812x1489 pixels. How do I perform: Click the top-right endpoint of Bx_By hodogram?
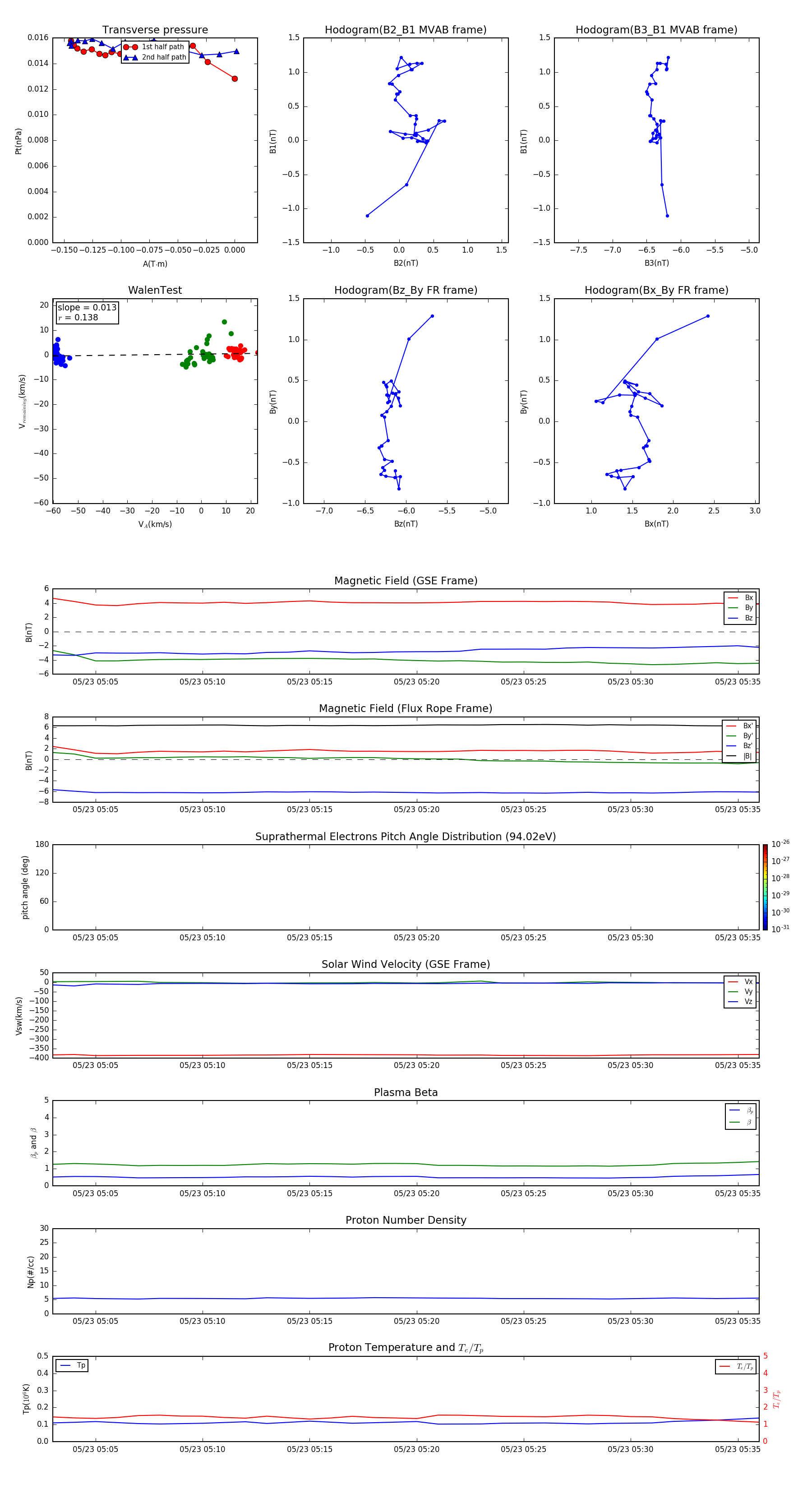[x=708, y=316]
